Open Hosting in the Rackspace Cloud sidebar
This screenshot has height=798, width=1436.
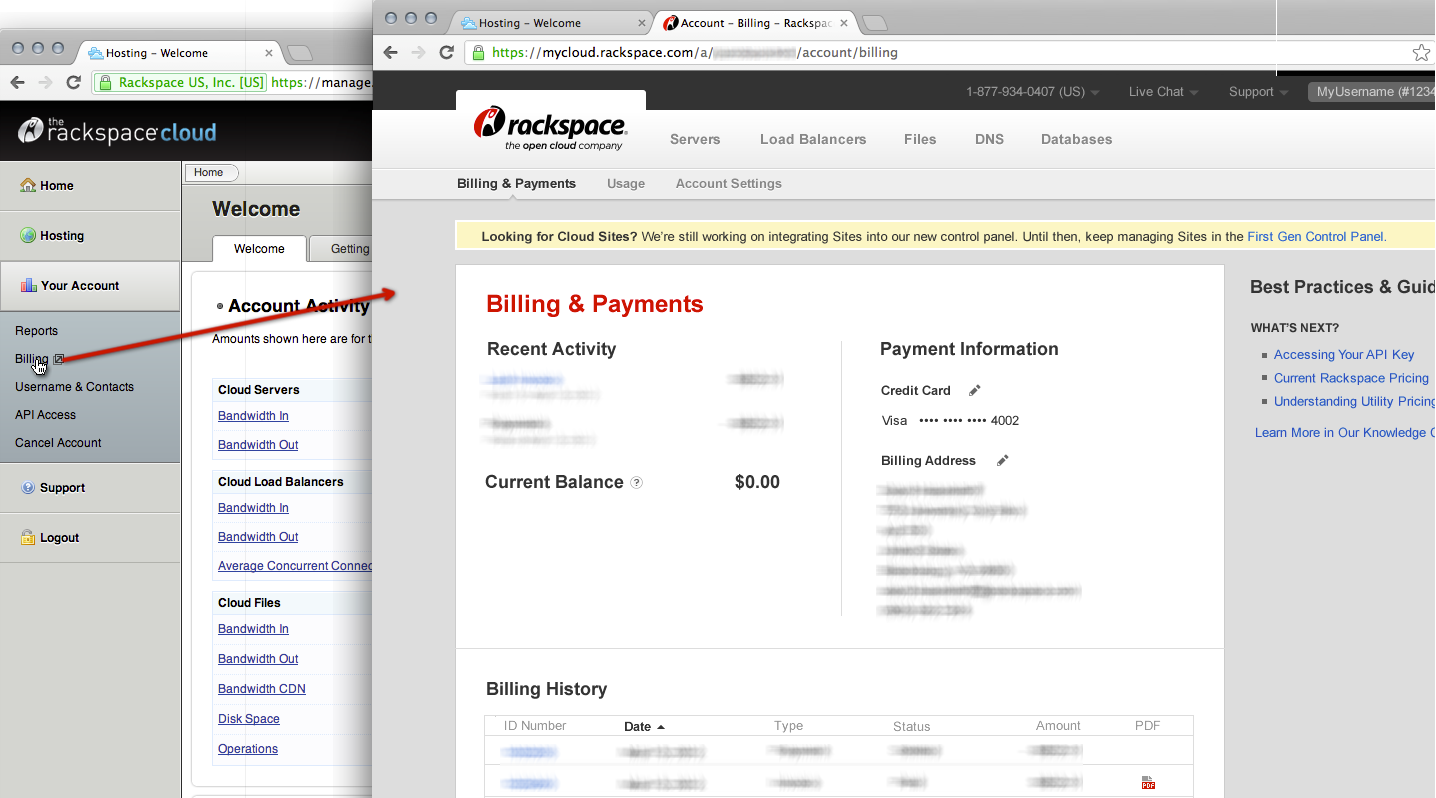[90, 236]
